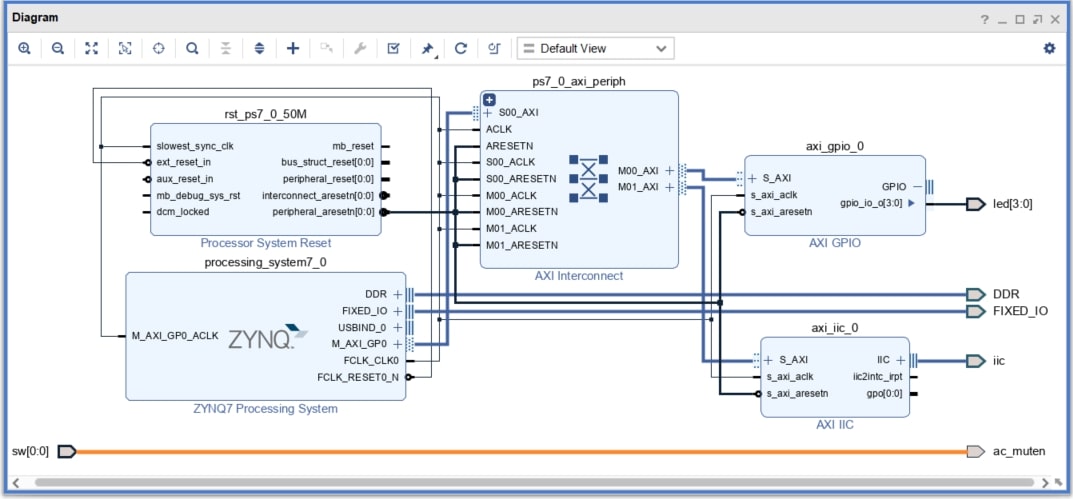Fit the diagram to the window
This screenshot has width=1073, height=499.
click(x=92, y=49)
